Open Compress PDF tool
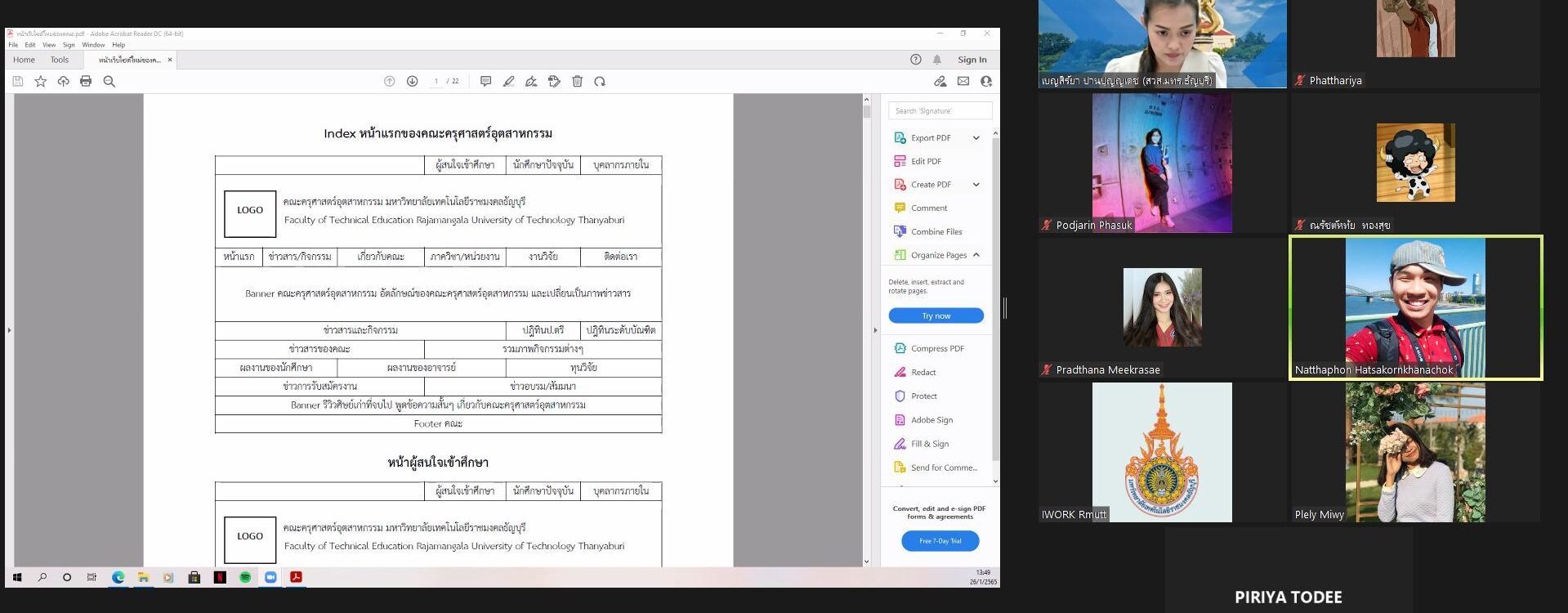 [x=929, y=348]
